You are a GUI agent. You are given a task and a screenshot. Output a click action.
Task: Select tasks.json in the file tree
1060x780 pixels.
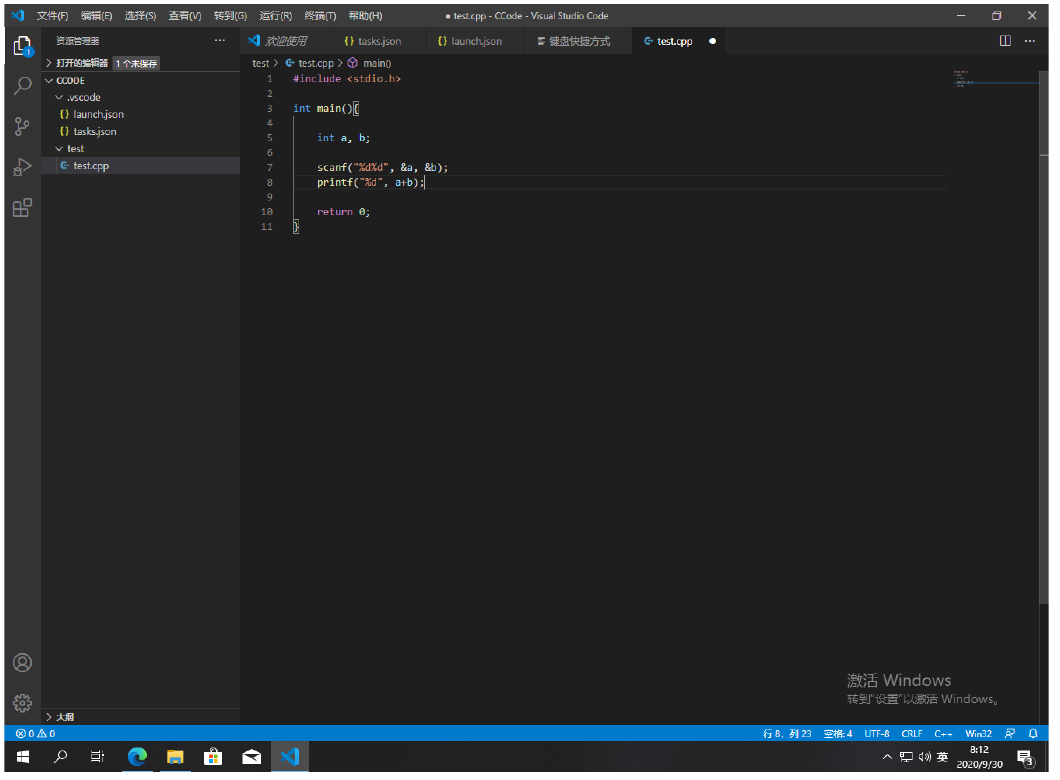click(94, 132)
